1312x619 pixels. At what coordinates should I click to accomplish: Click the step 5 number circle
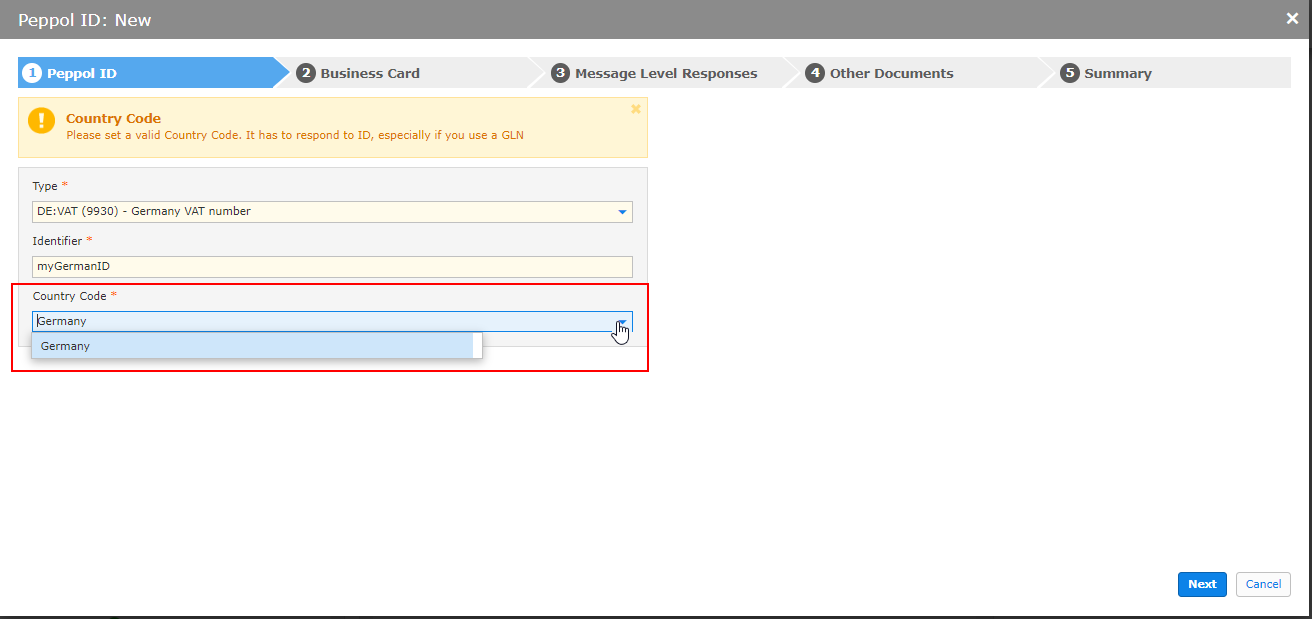(1070, 73)
